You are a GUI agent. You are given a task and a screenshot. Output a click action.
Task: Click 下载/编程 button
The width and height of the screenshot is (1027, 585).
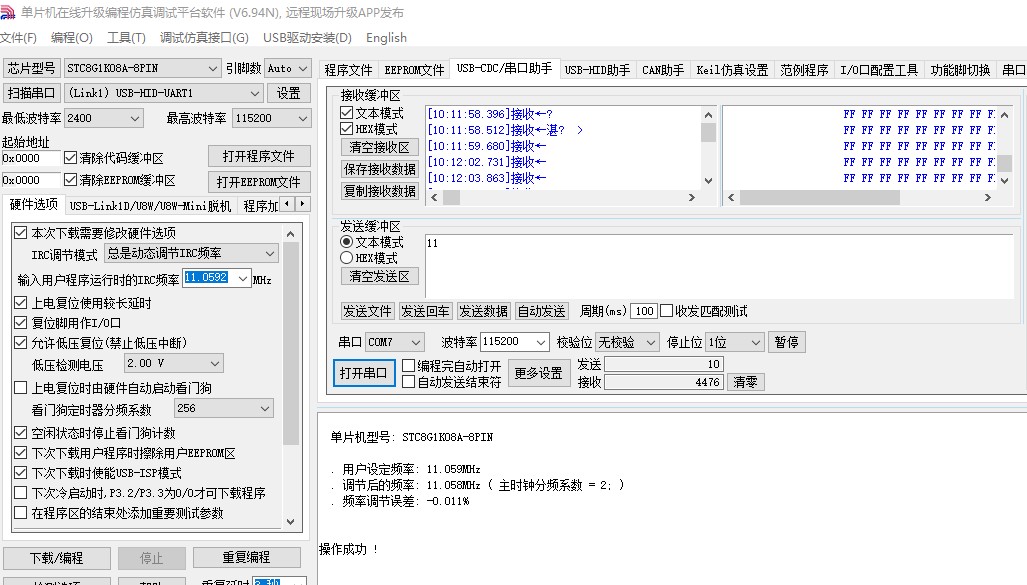56,558
